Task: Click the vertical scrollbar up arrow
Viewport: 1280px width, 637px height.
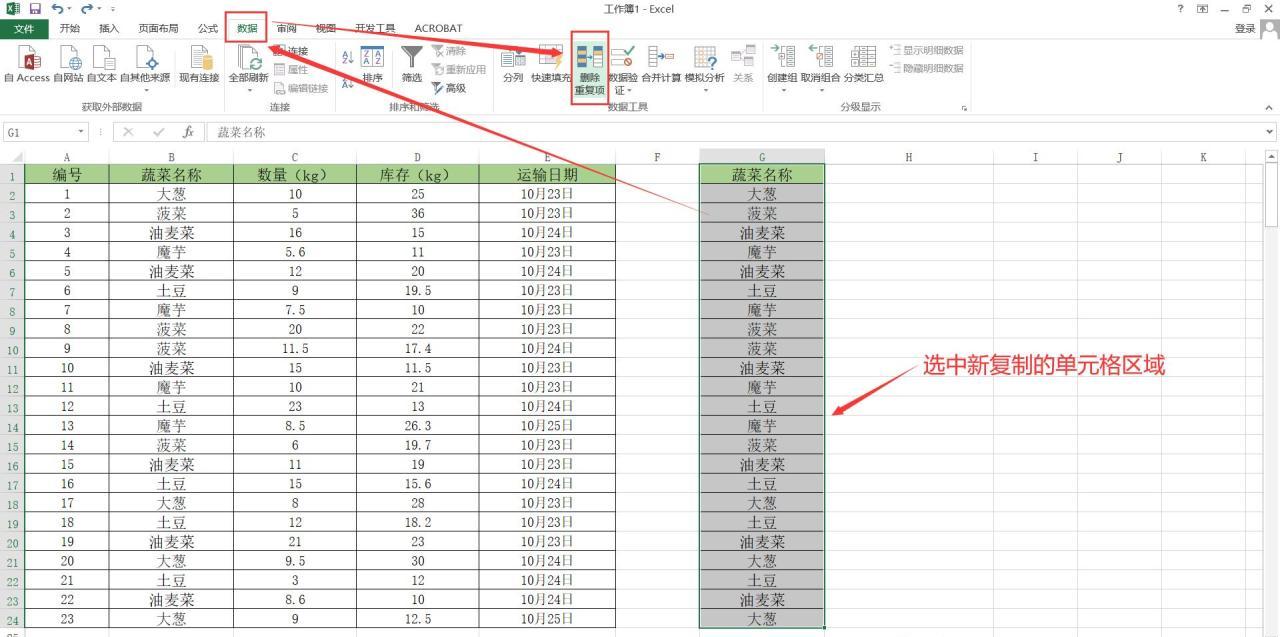Action: click(1272, 156)
